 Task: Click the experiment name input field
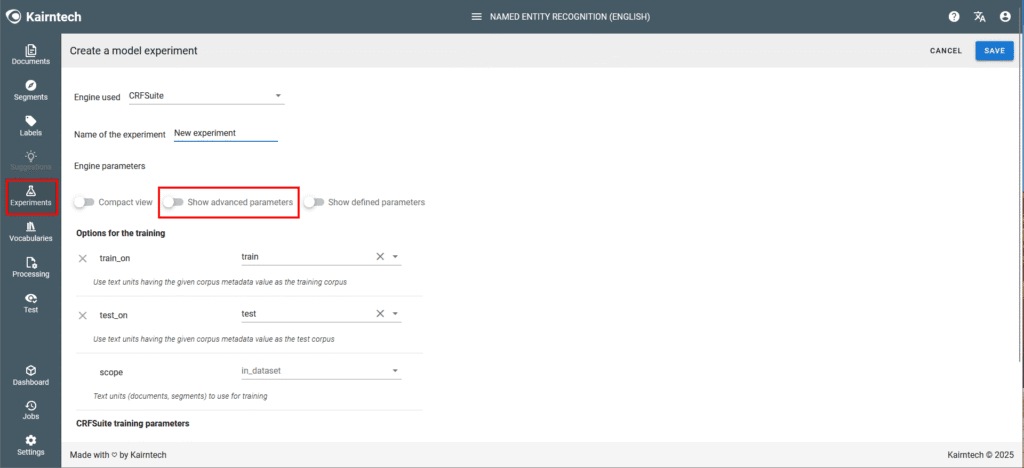pyautogui.click(x=225, y=133)
